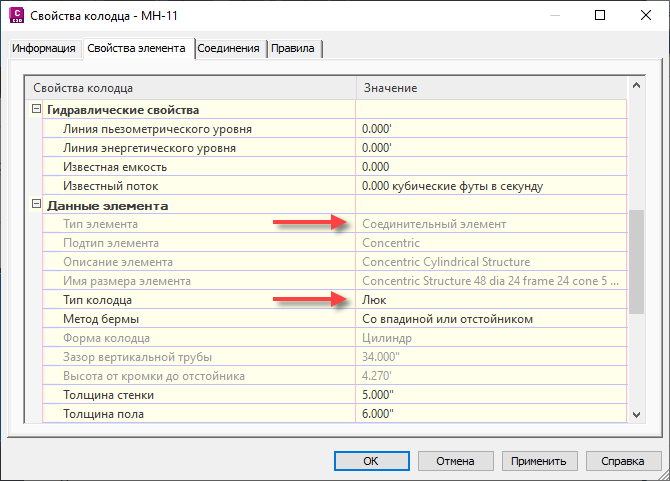Click the Civil 3D app icon in title bar
The width and height of the screenshot is (670, 481).
coord(17,16)
